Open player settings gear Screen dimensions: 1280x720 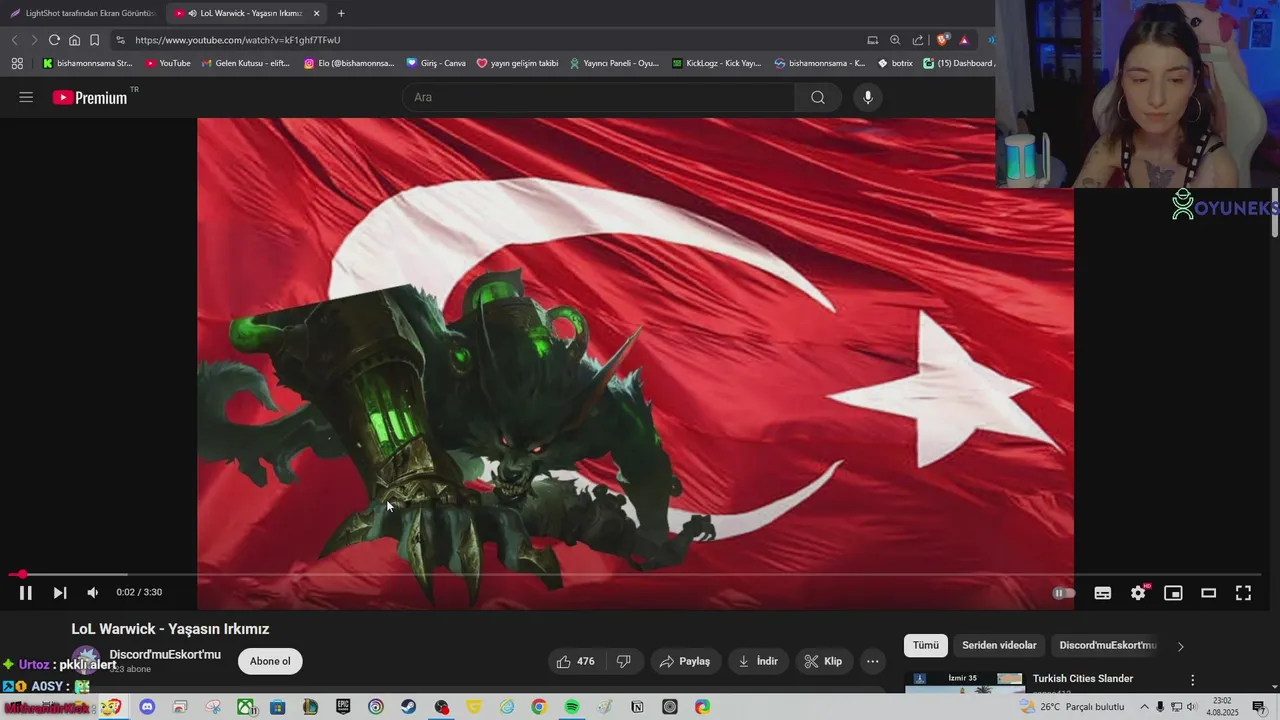(x=1138, y=593)
